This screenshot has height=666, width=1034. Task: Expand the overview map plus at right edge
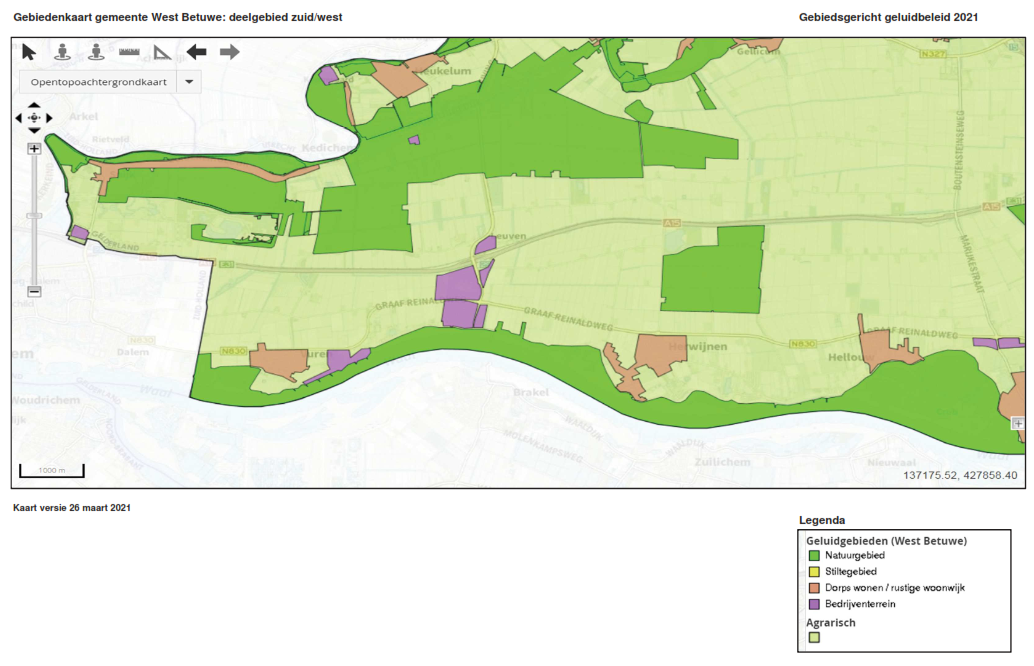[1018, 422]
